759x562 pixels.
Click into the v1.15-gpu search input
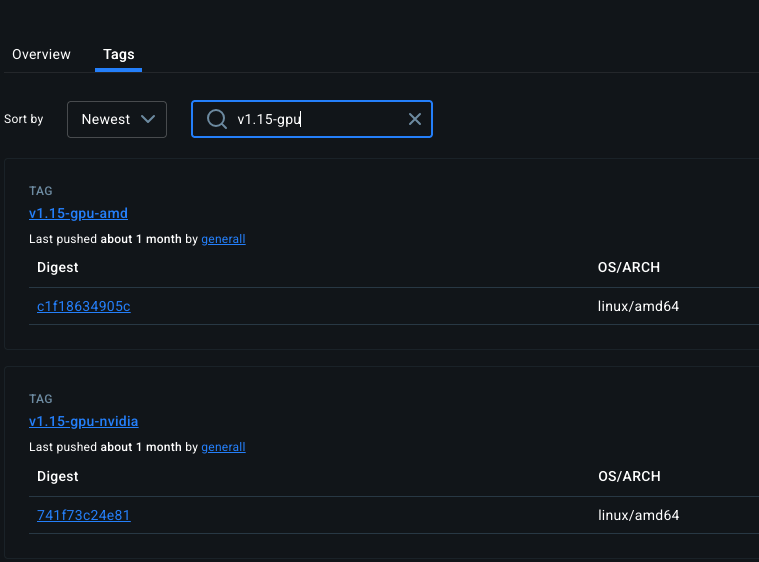coord(315,120)
